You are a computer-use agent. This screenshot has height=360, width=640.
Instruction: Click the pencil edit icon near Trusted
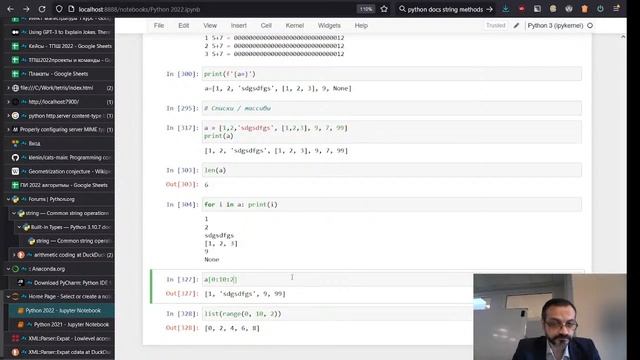click(516, 25)
